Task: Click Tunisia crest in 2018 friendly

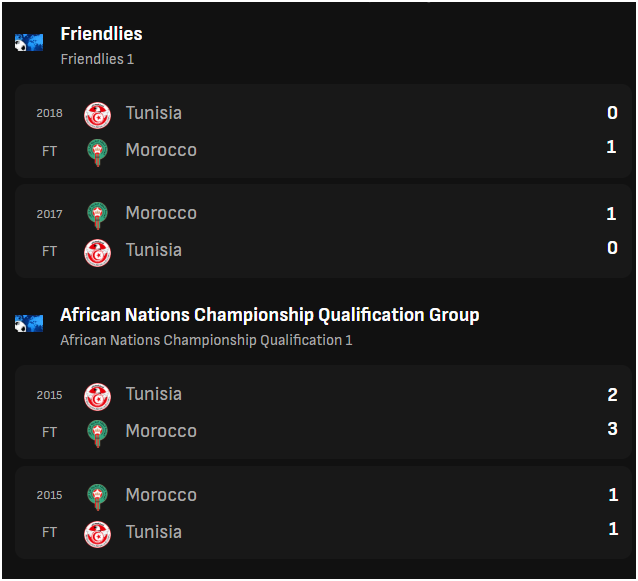Action: click(97, 116)
